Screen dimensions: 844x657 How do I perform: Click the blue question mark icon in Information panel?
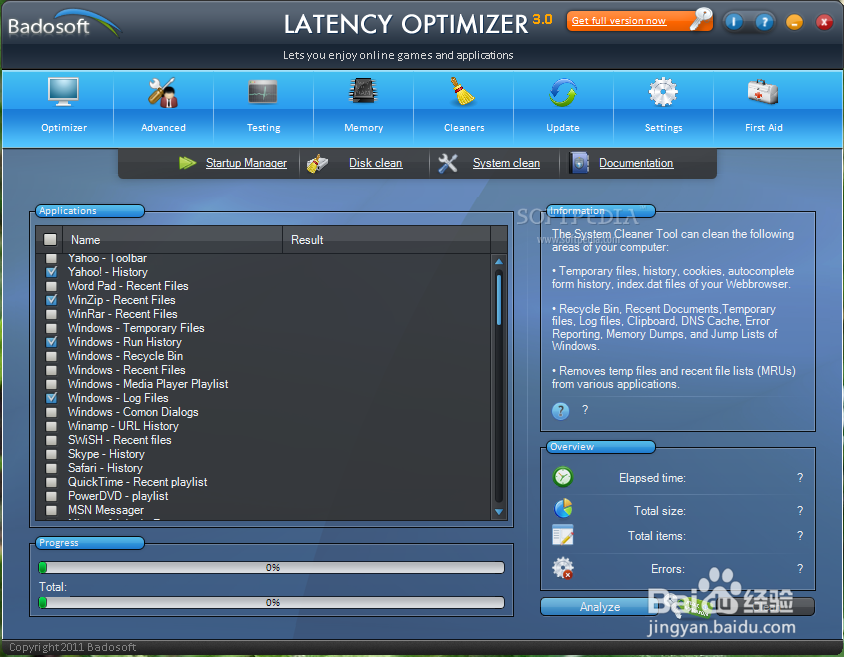560,411
